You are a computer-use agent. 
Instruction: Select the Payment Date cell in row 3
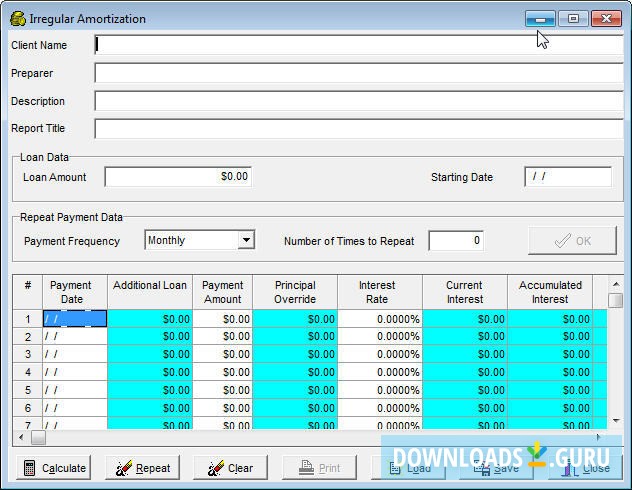pos(75,354)
